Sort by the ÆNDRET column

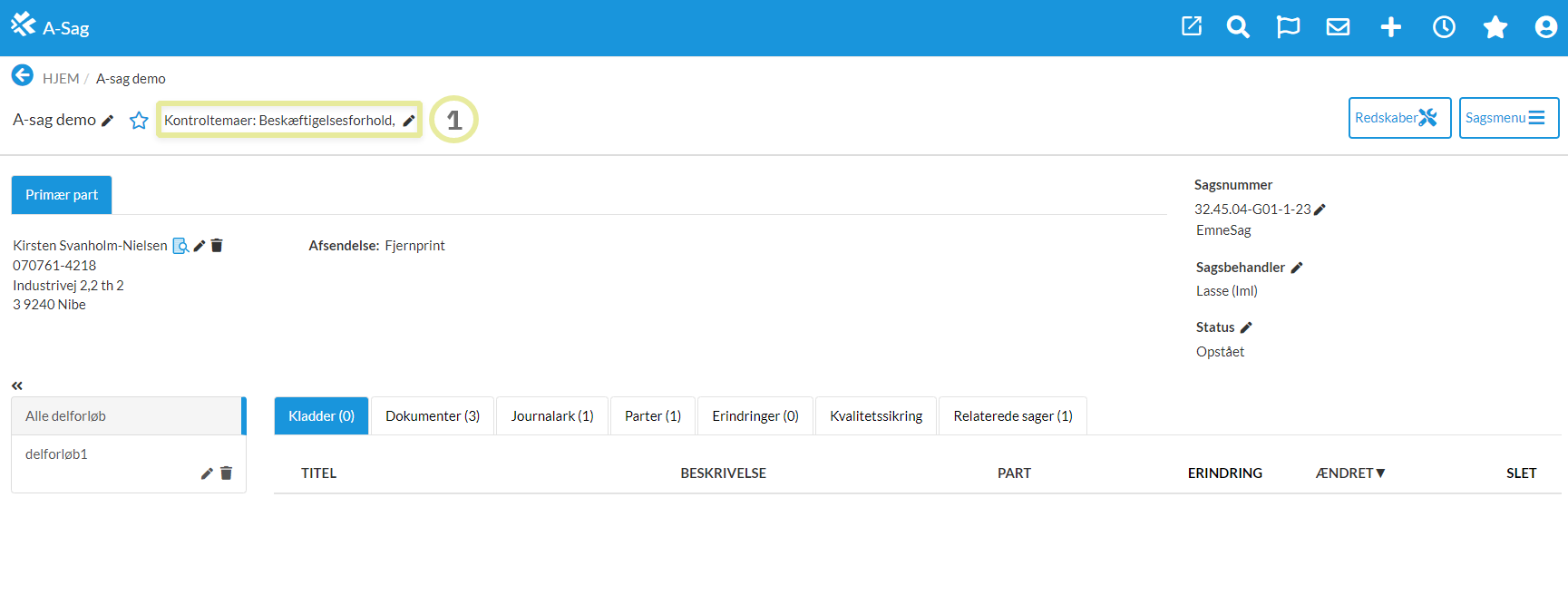(1349, 473)
